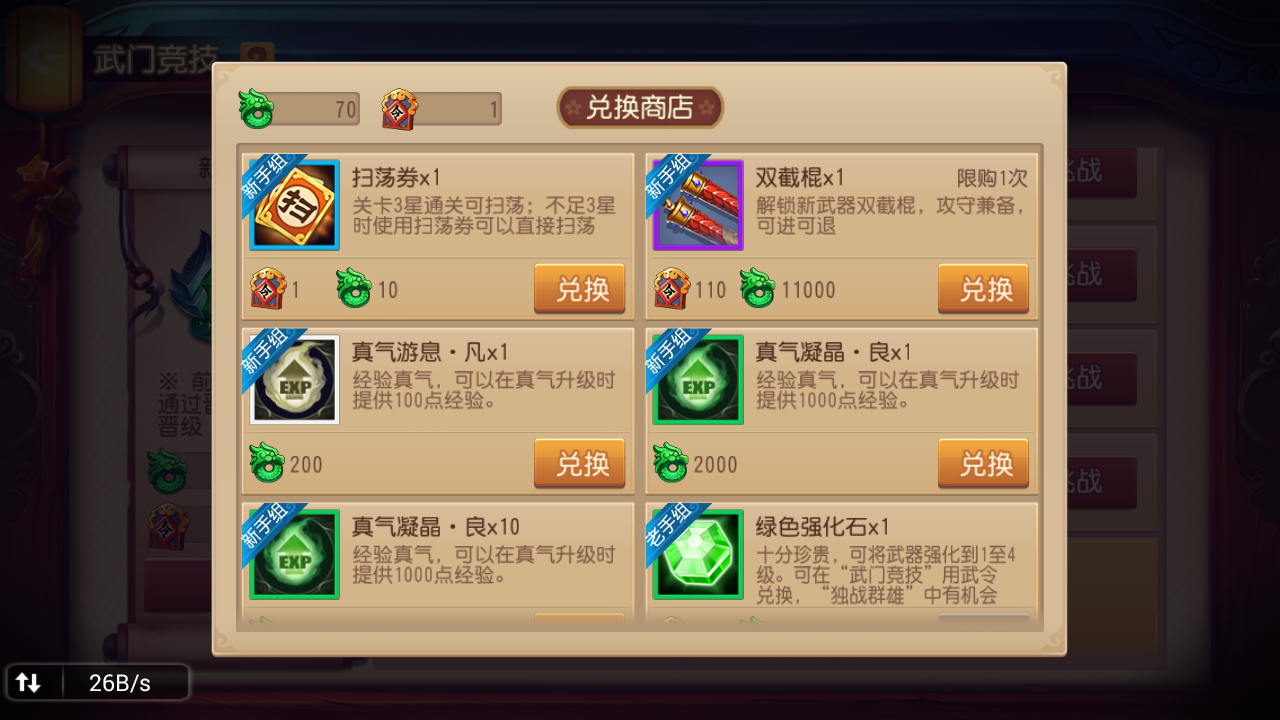Select the 绿色强化石 green gem icon

tap(698, 555)
